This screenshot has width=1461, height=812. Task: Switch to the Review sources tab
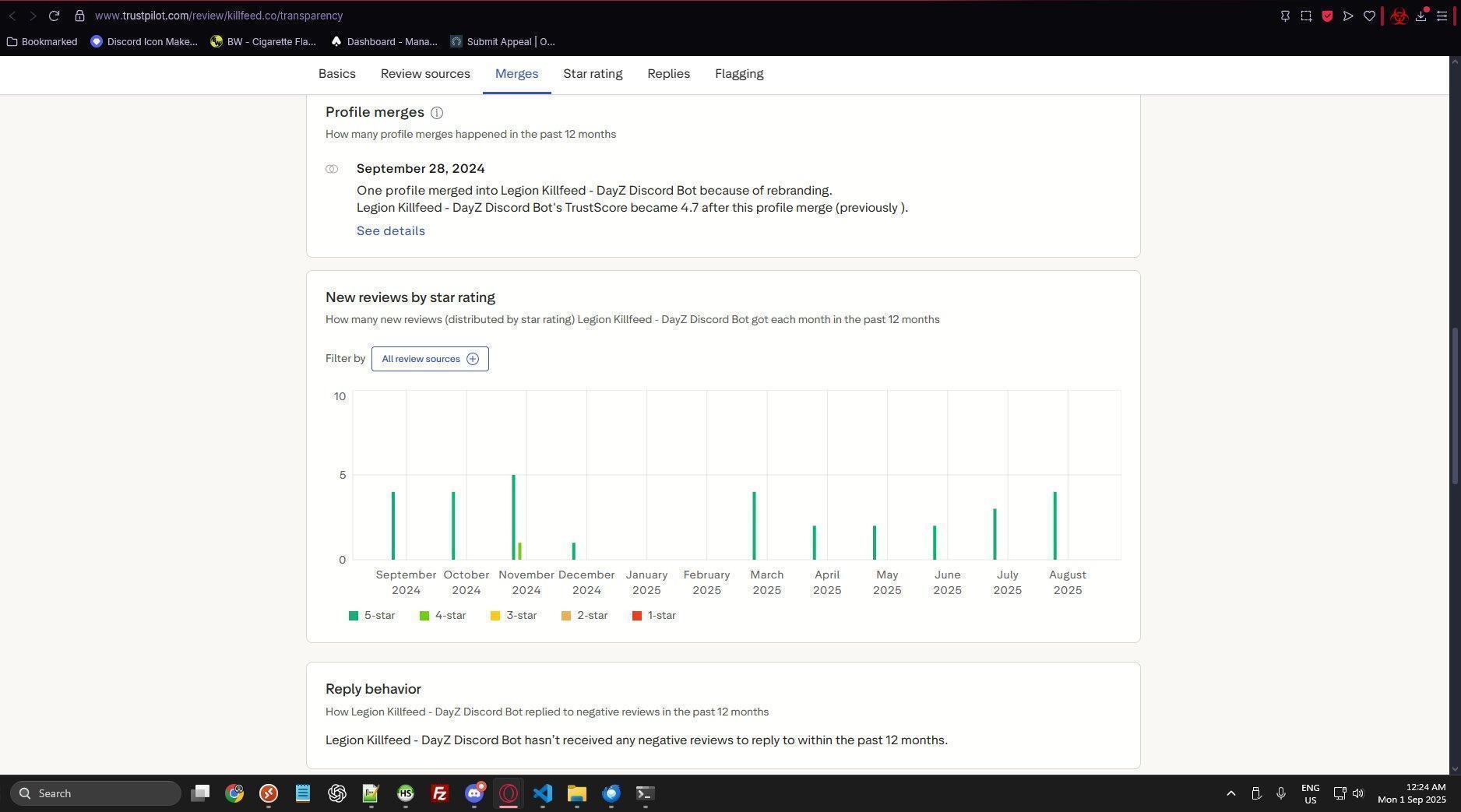tap(425, 74)
